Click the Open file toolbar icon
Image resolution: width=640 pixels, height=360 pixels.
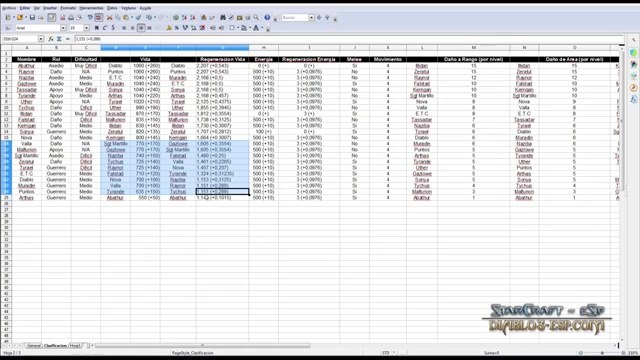pyautogui.click(x=20, y=18)
